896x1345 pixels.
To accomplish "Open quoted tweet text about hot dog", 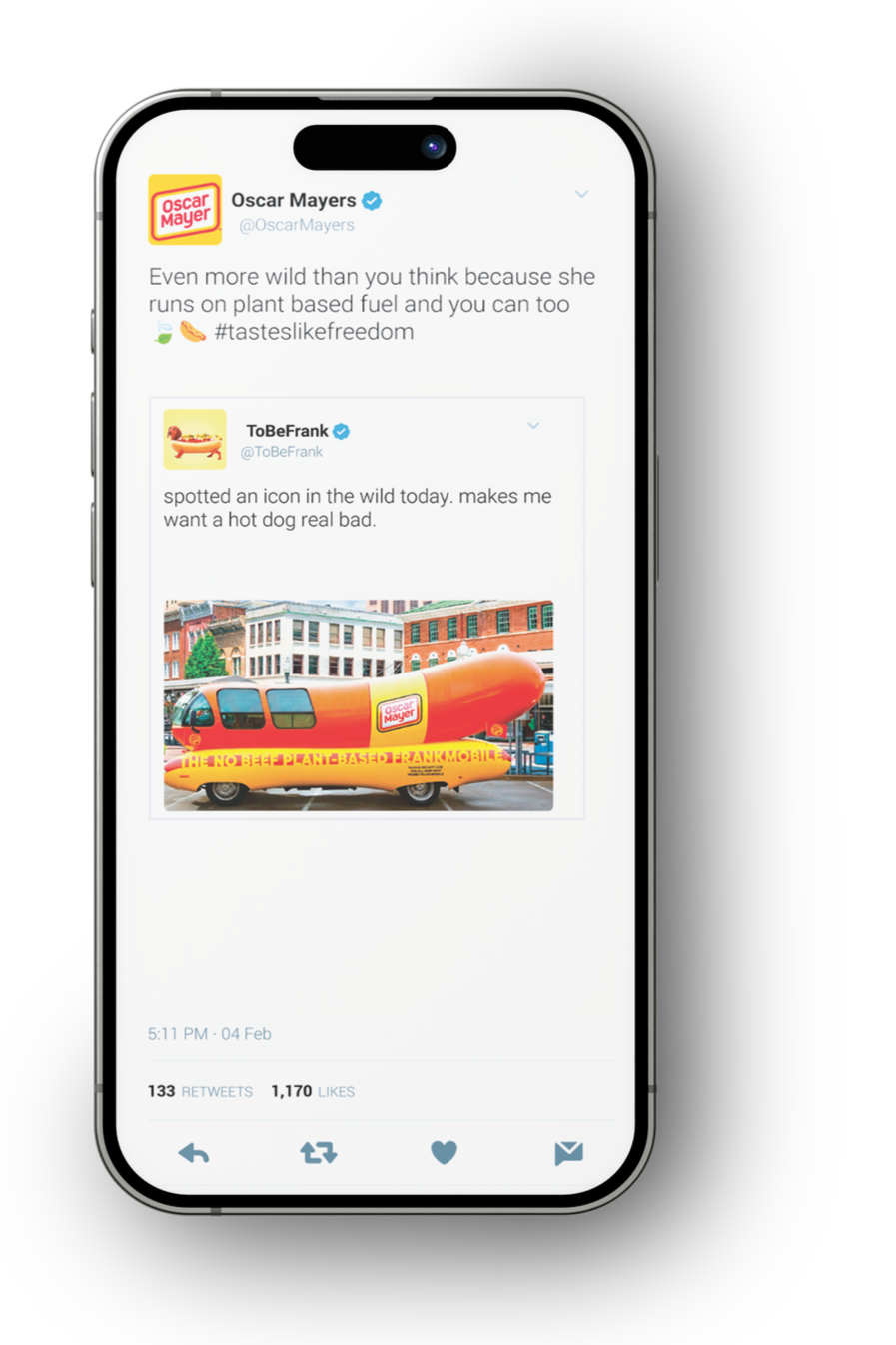I will [358, 508].
